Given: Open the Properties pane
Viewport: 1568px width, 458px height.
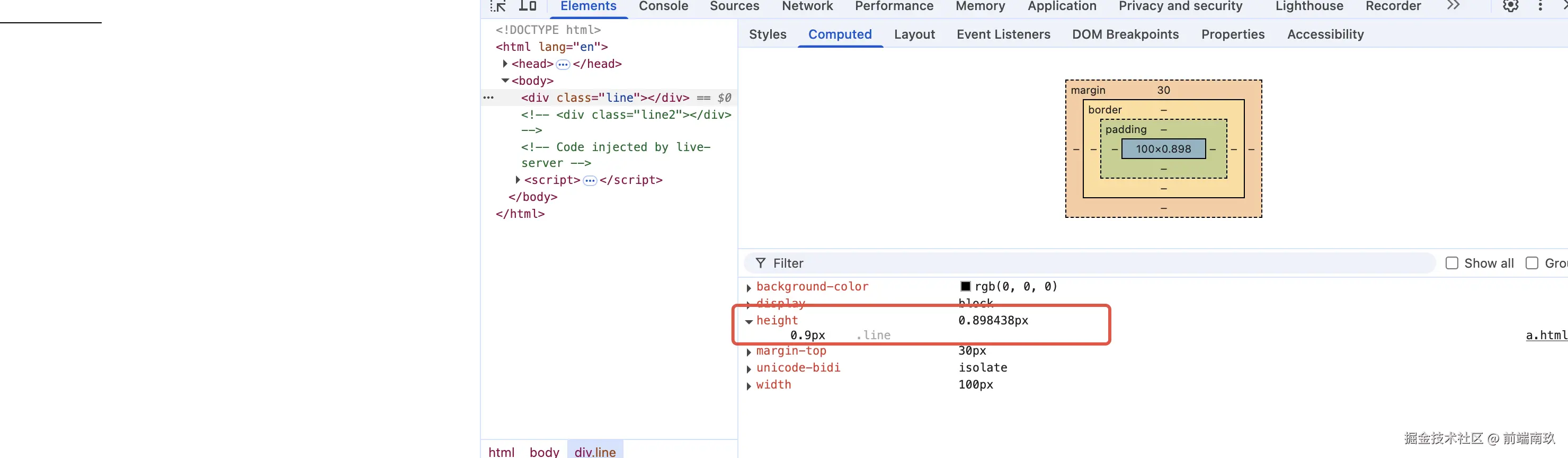Looking at the screenshot, I should [x=1233, y=34].
